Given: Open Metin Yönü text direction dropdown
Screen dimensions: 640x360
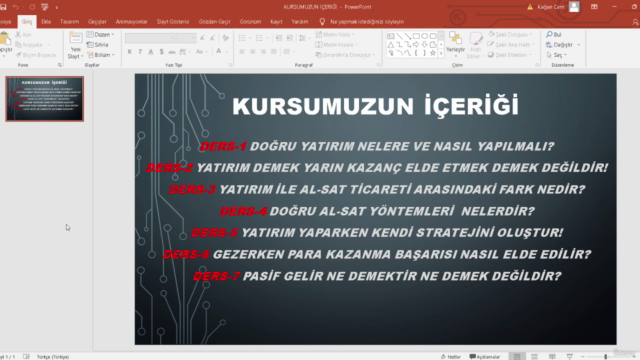Looking at the screenshot, I should pyautogui.click(x=335, y=35).
